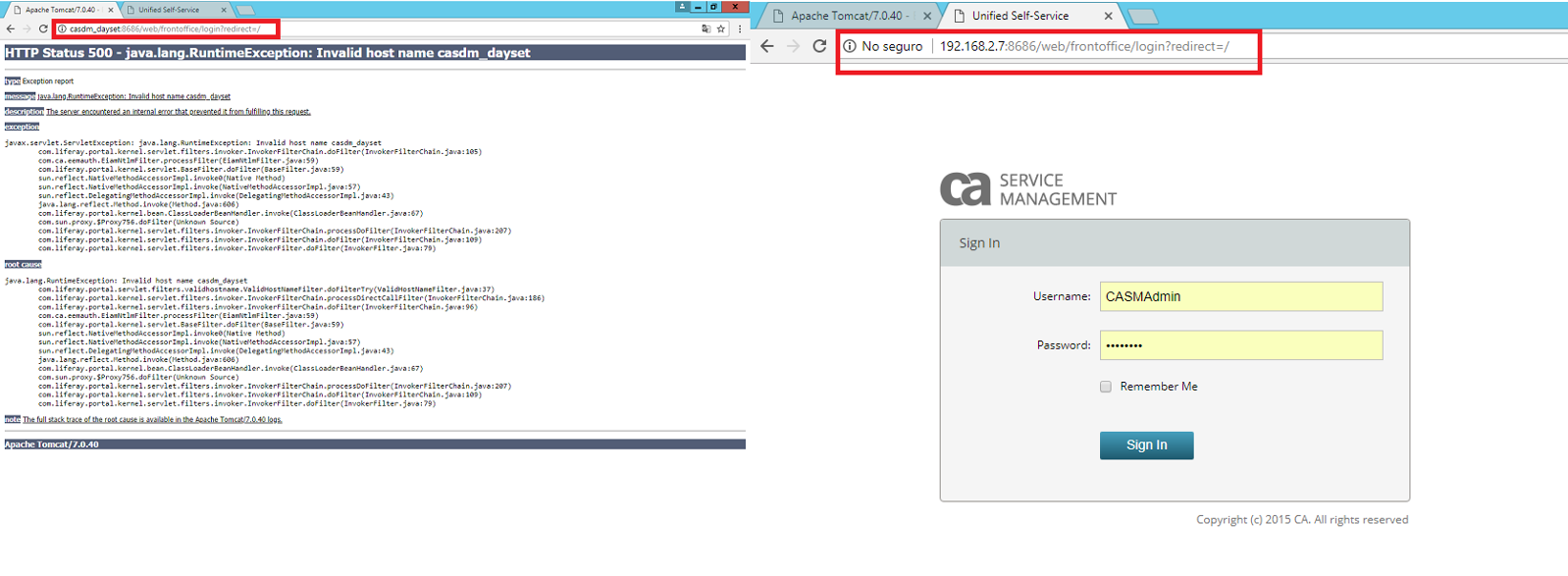Click the 'Password:' label
This screenshot has height=576, width=1568.
coord(1064,345)
